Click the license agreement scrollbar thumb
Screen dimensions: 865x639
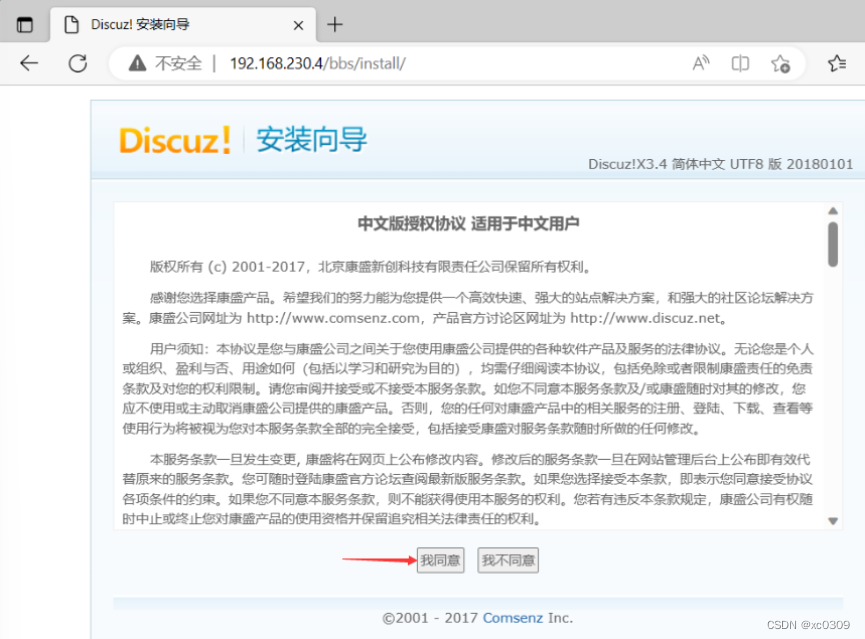click(x=833, y=244)
